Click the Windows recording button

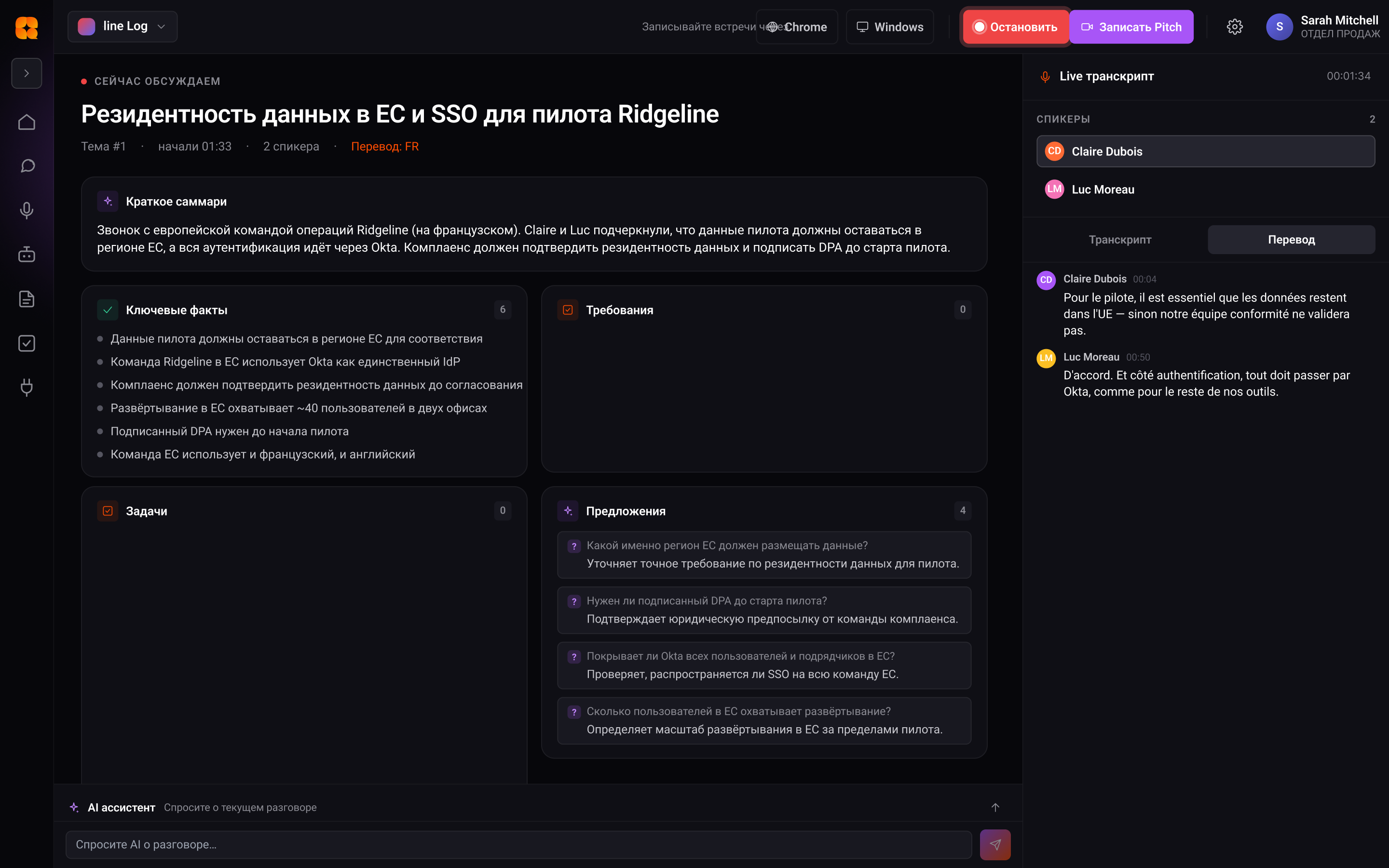pos(890,27)
